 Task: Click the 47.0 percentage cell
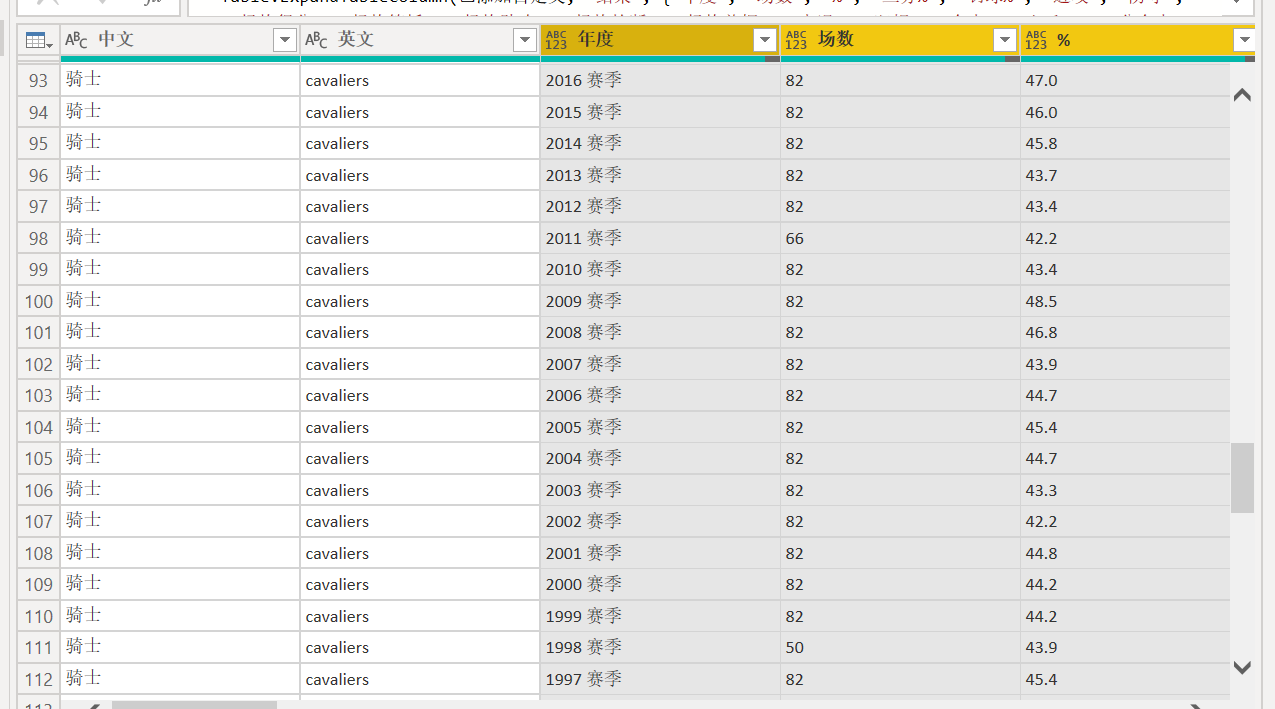pos(1125,81)
